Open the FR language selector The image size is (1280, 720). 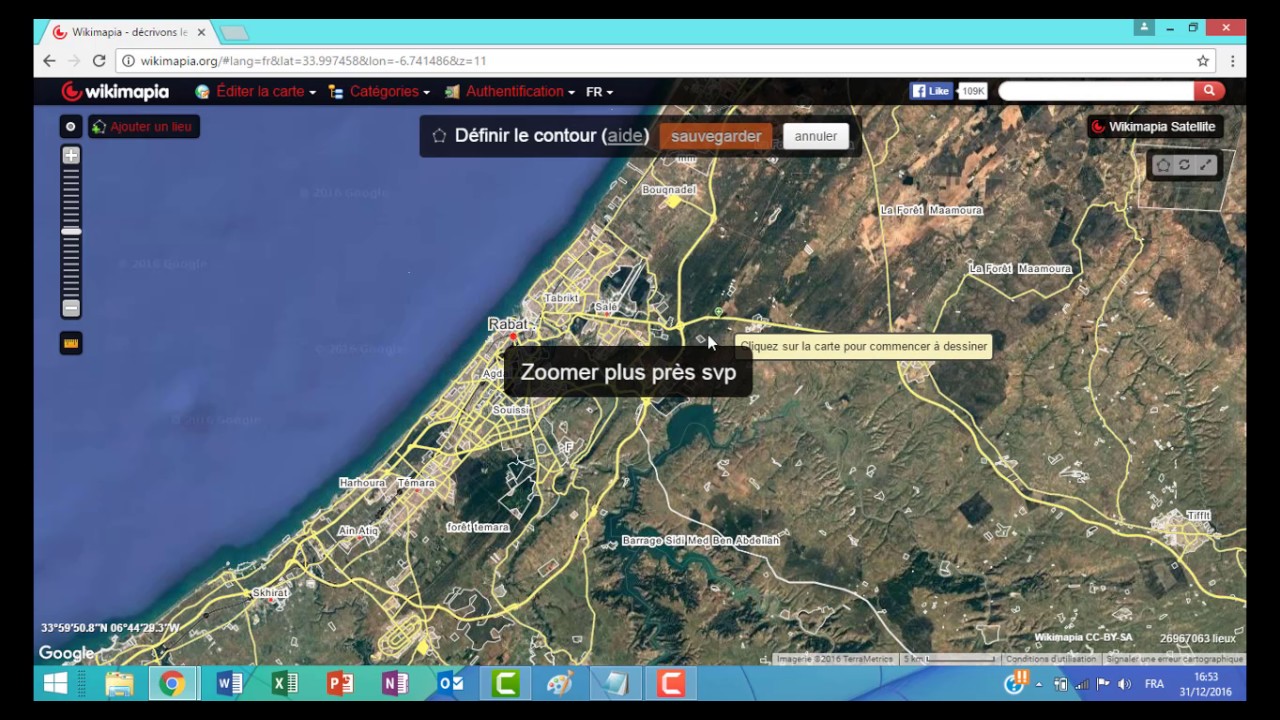[x=599, y=92]
